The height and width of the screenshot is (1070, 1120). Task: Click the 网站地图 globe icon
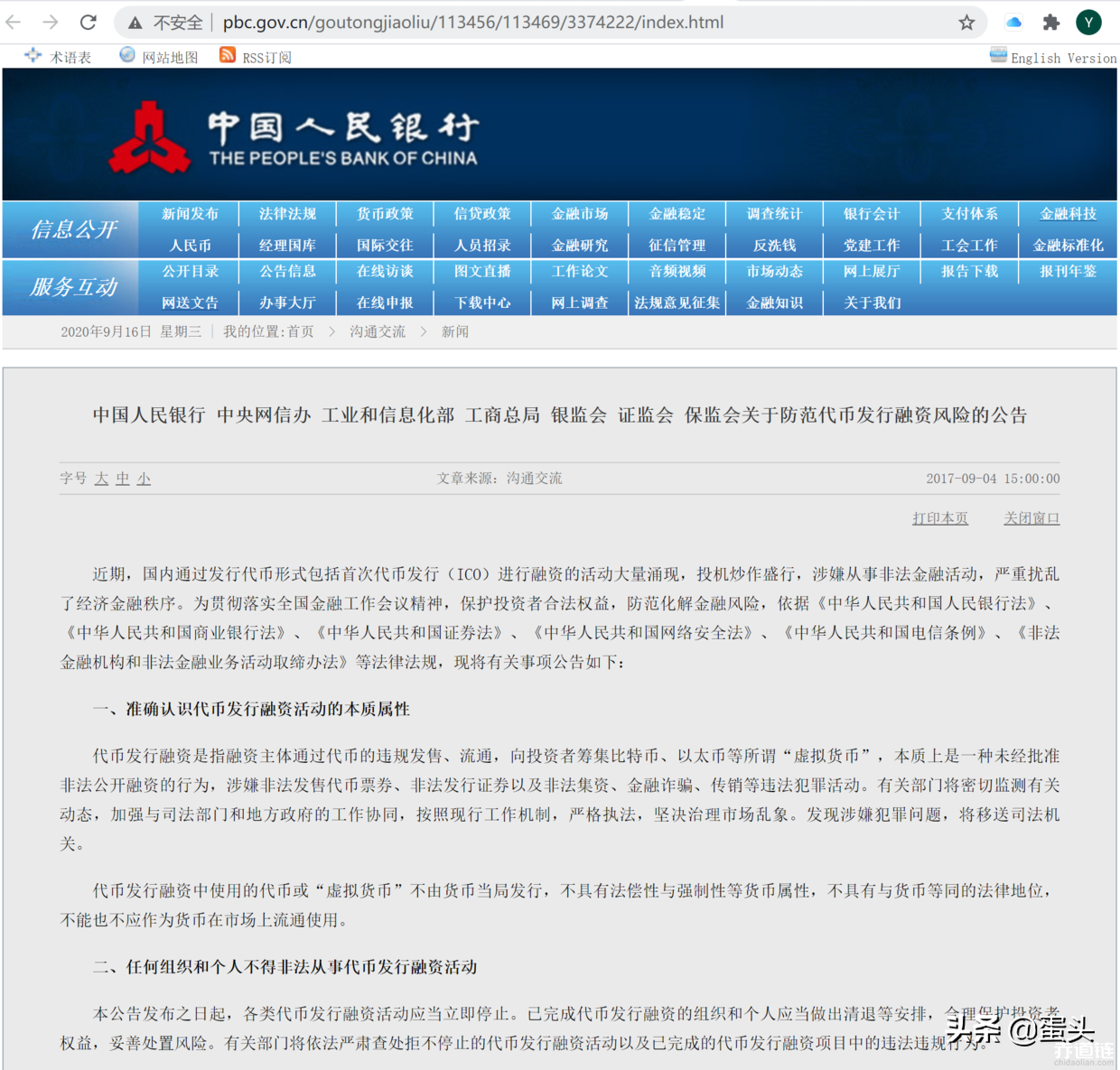[x=127, y=56]
